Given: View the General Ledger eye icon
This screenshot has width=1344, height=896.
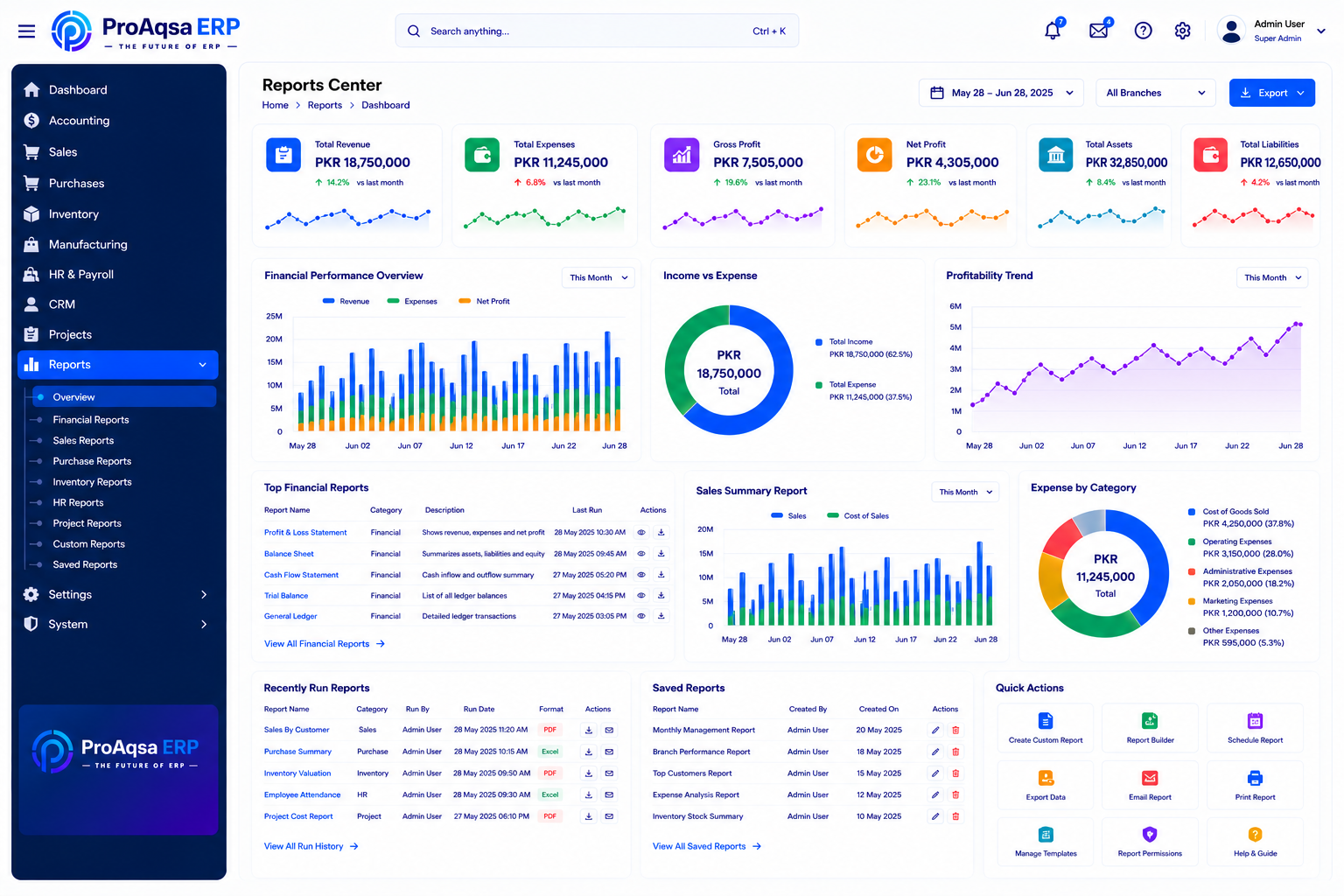Looking at the screenshot, I should [x=641, y=616].
